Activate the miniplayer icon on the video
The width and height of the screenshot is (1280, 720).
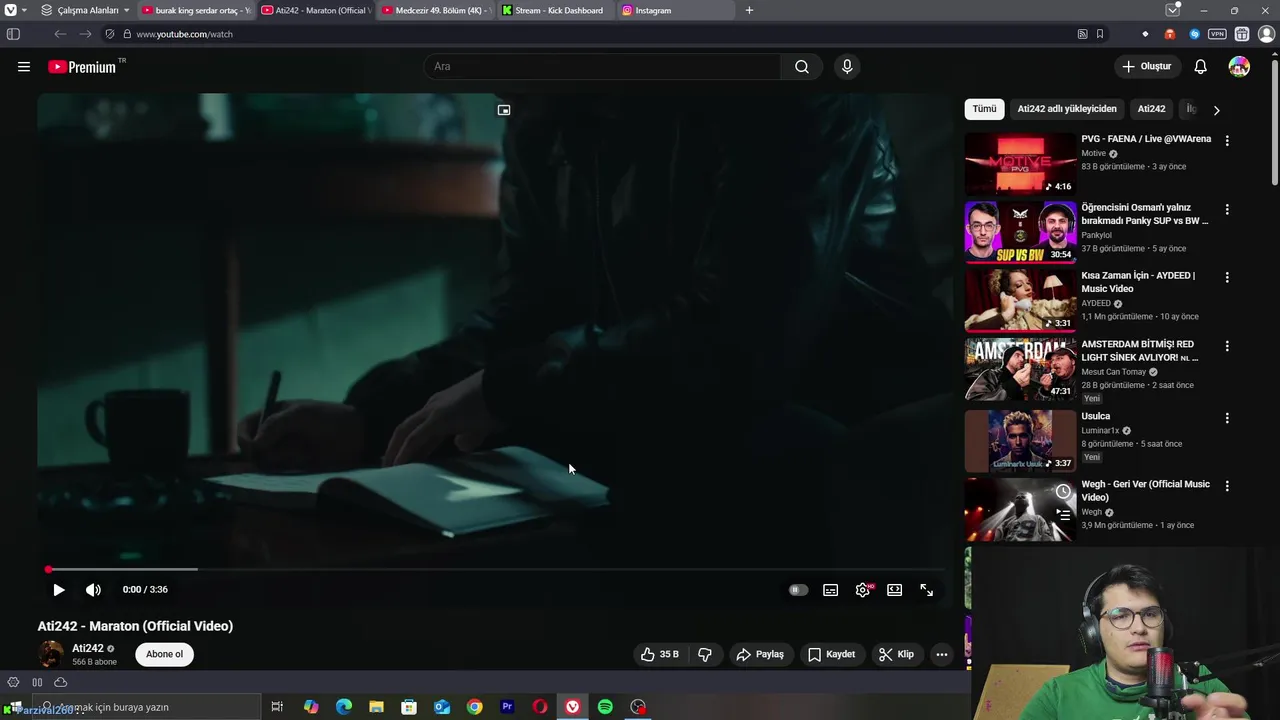[x=504, y=110]
